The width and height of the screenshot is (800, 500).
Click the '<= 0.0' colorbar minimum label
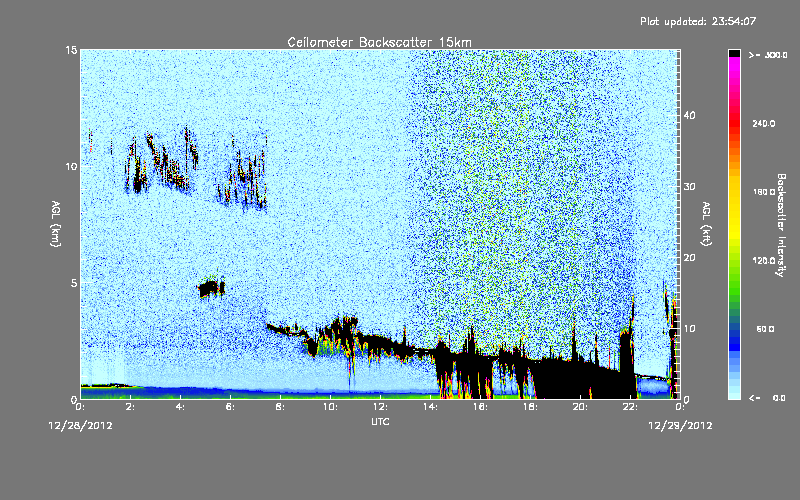pyautogui.click(x=768, y=398)
